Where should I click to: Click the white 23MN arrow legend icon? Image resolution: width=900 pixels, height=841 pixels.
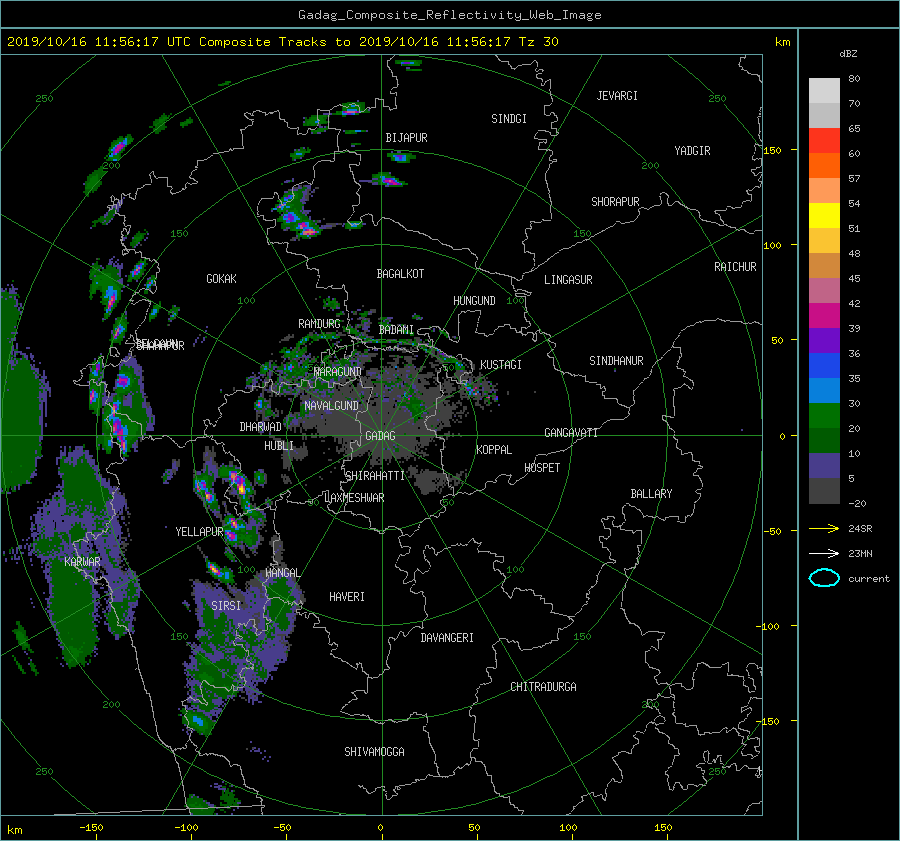824,553
